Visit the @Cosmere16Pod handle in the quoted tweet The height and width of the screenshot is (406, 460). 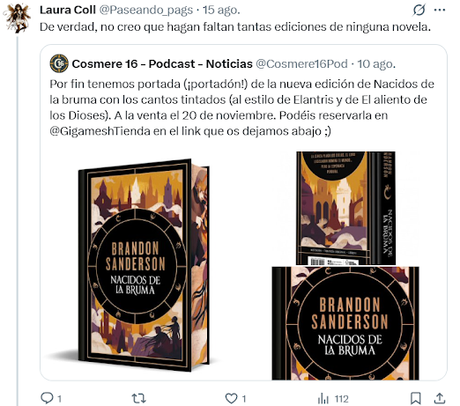301,64
